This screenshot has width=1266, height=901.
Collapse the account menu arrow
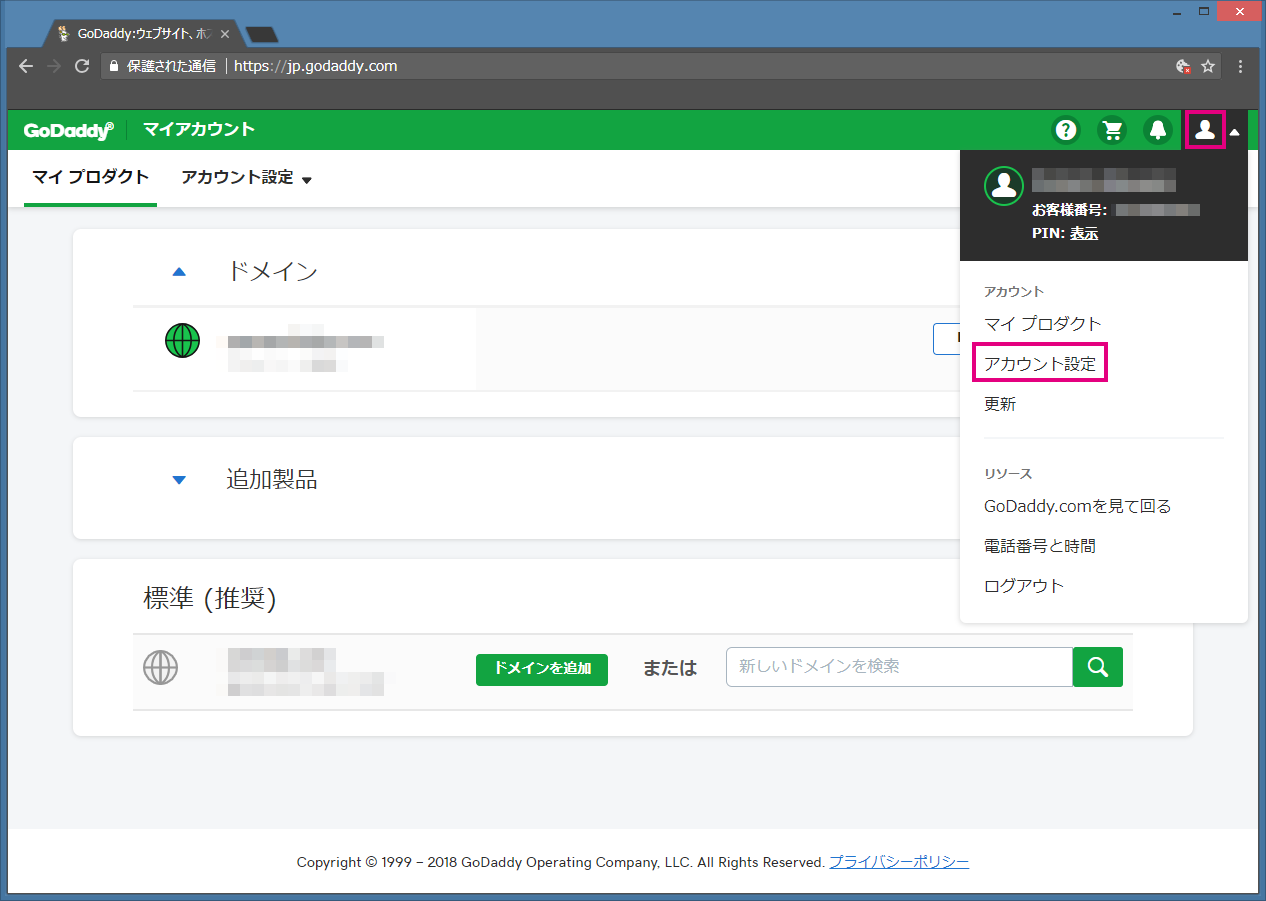point(1235,132)
